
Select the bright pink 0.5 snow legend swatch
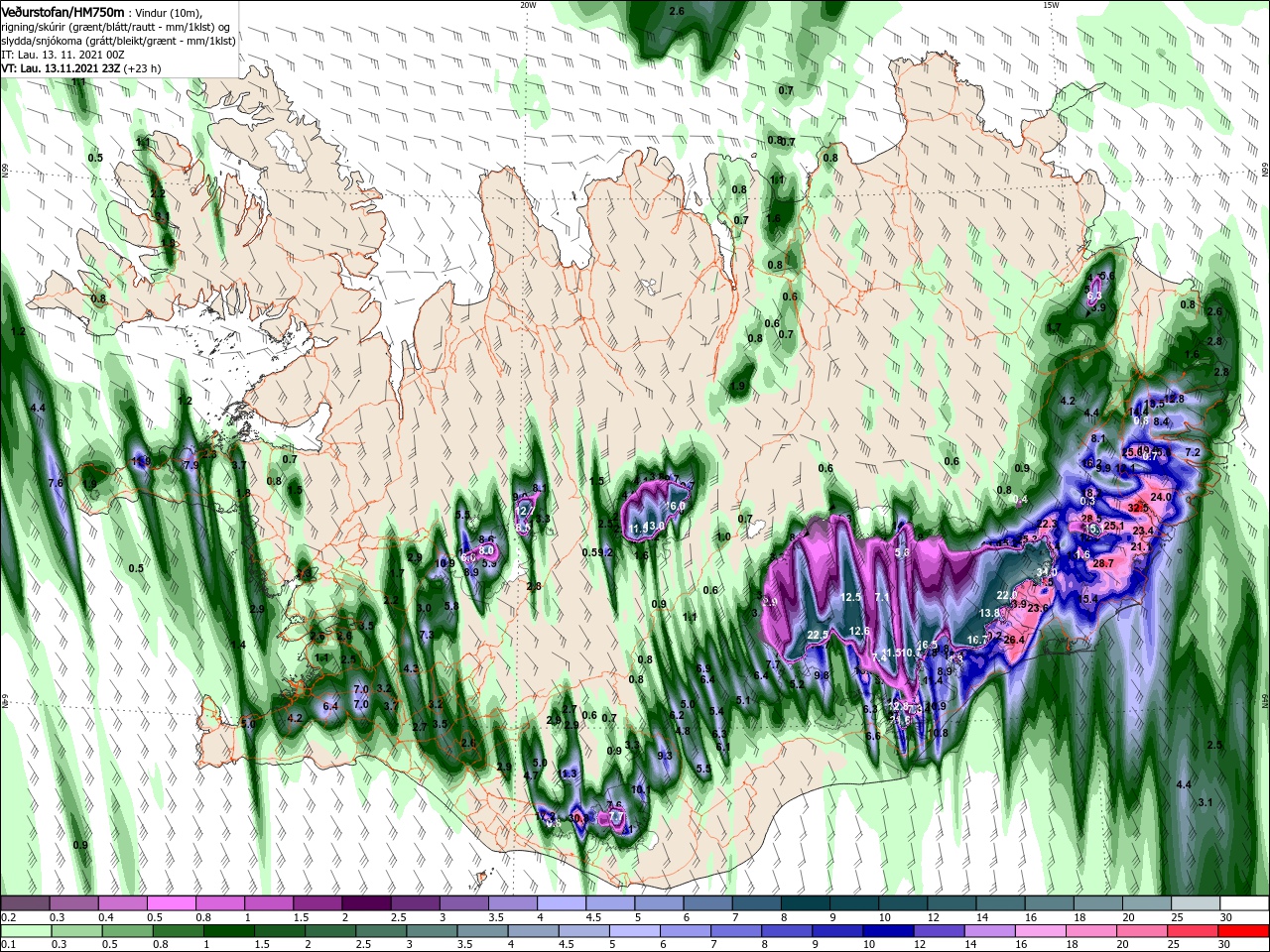point(171,903)
